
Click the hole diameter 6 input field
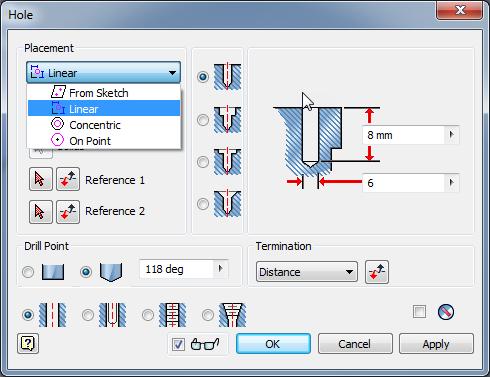pyautogui.click(x=404, y=183)
